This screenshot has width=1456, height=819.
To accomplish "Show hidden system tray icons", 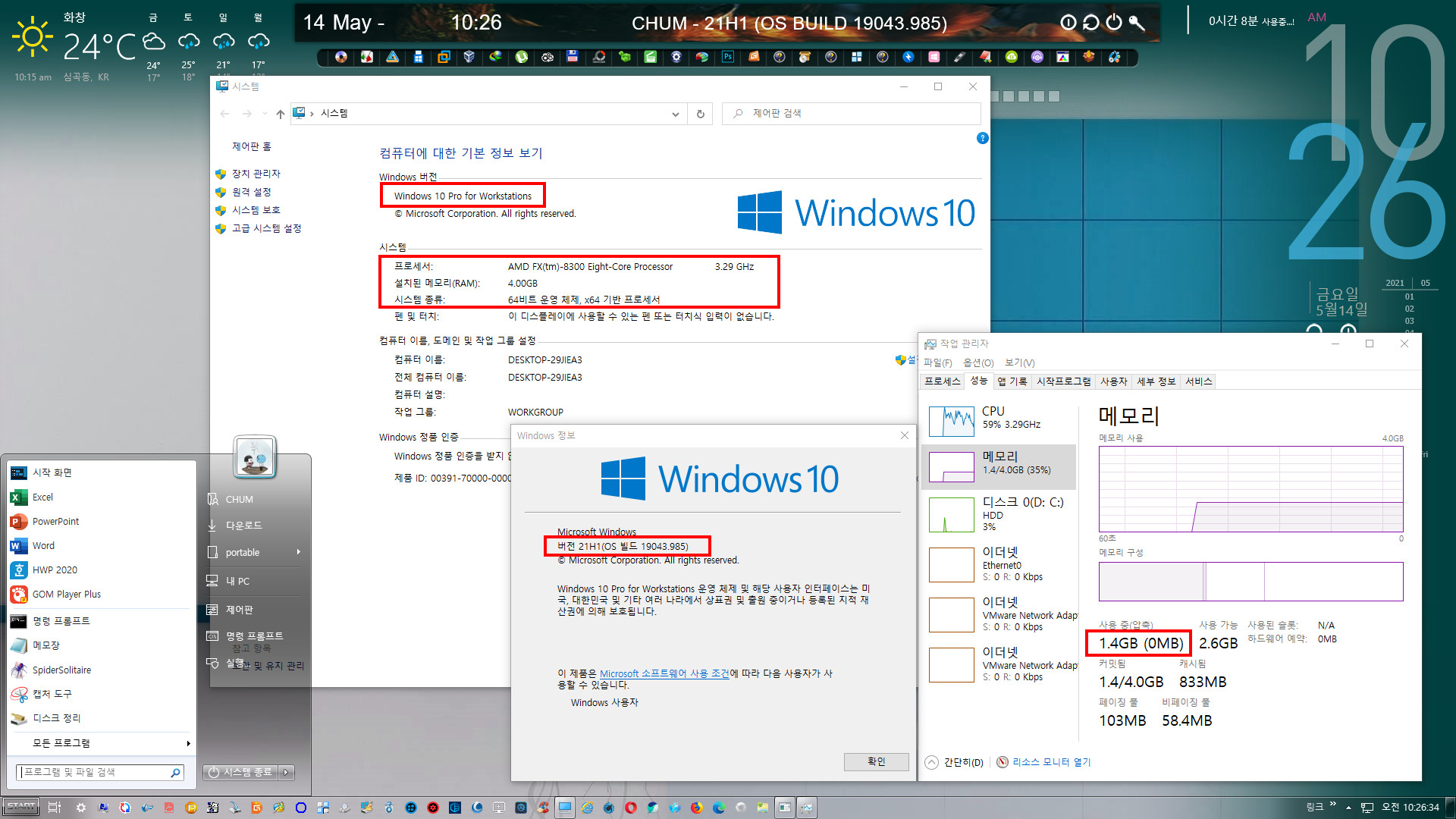I will click(x=1348, y=808).
